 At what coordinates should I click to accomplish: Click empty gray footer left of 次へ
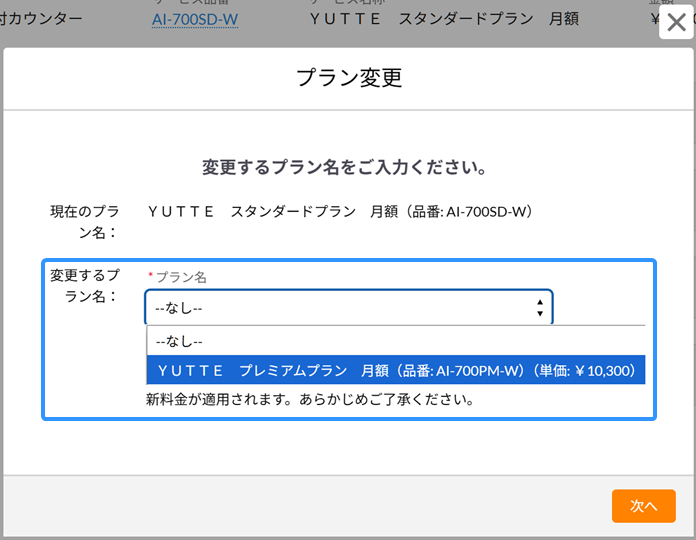tap(300, 506)
